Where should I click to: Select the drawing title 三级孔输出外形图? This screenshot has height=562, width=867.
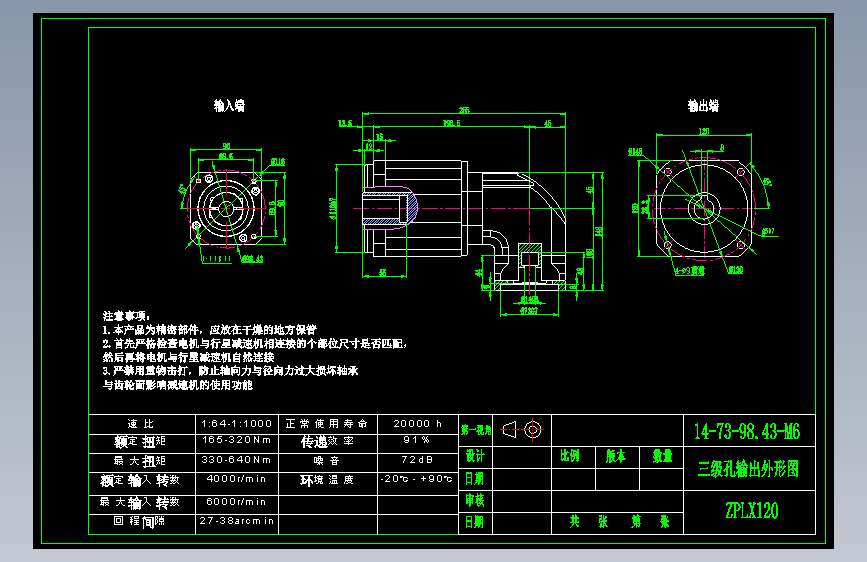point(749,469)
